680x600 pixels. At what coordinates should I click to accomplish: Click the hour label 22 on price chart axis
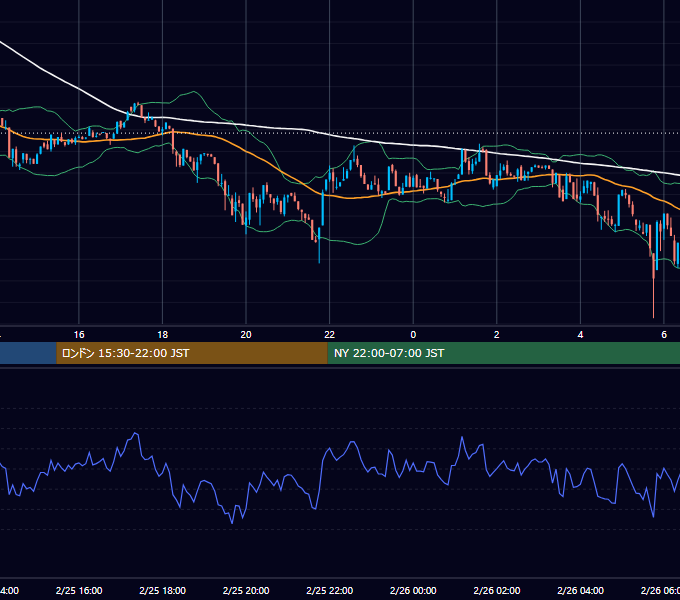(330, 335)
